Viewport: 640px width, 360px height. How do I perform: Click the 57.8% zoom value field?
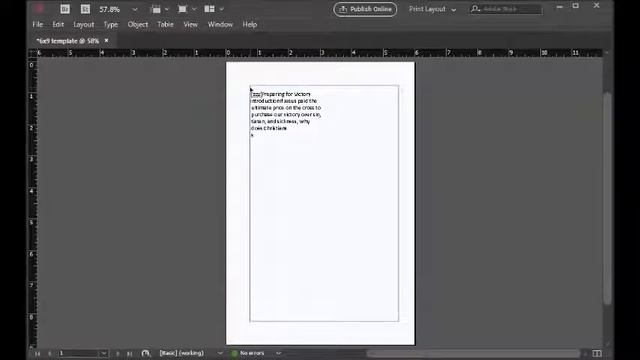[110, 9]
